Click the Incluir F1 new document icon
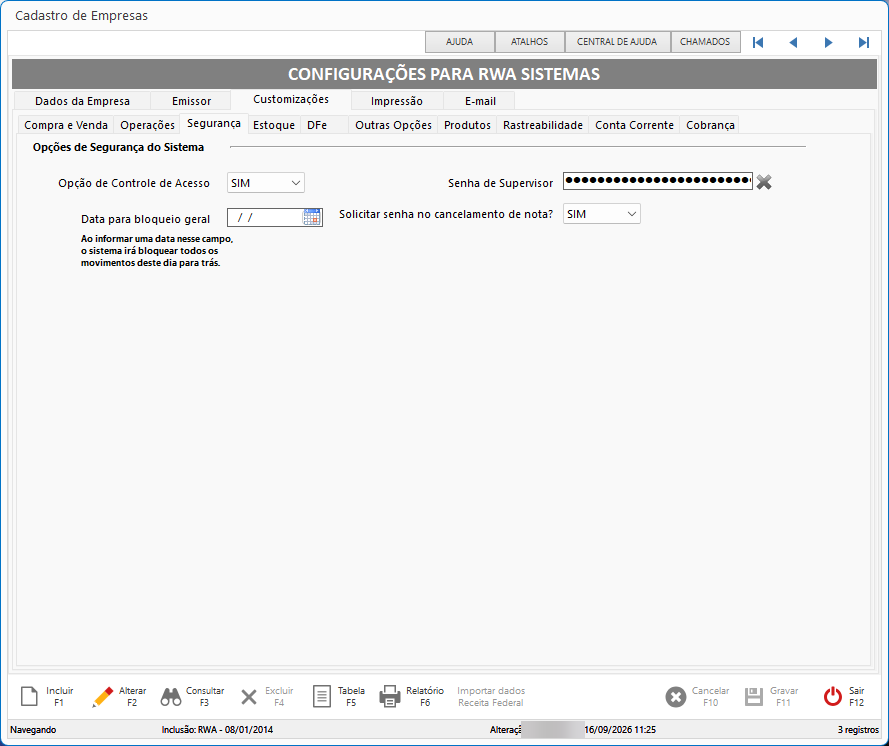This screenshot has height=746, width=889. pos(29,697)
